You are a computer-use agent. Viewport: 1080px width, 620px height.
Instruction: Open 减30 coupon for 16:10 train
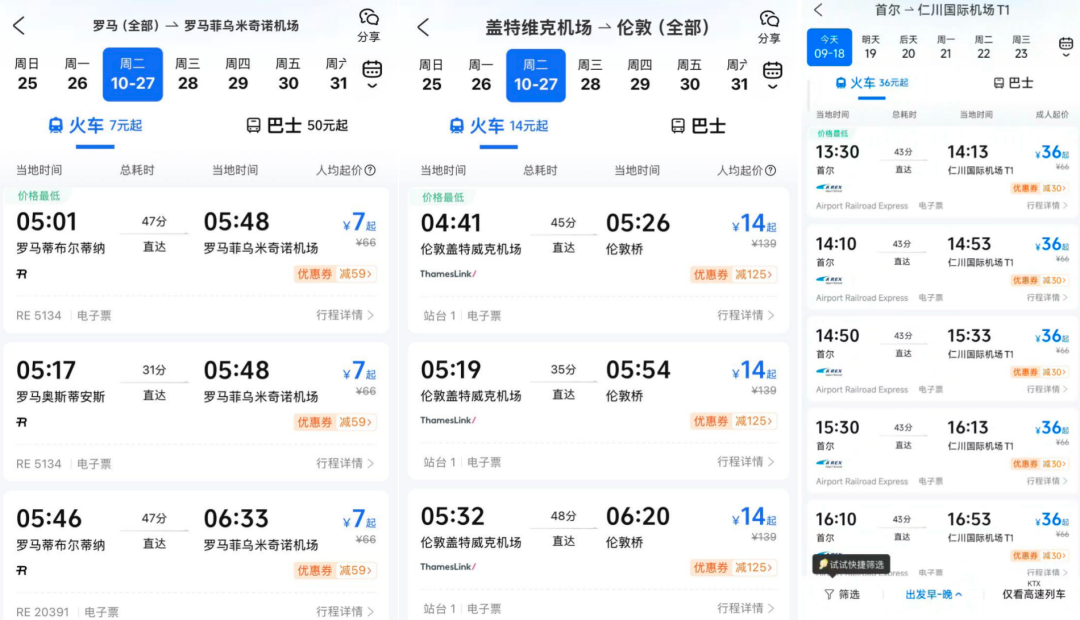coord(1039,555)
